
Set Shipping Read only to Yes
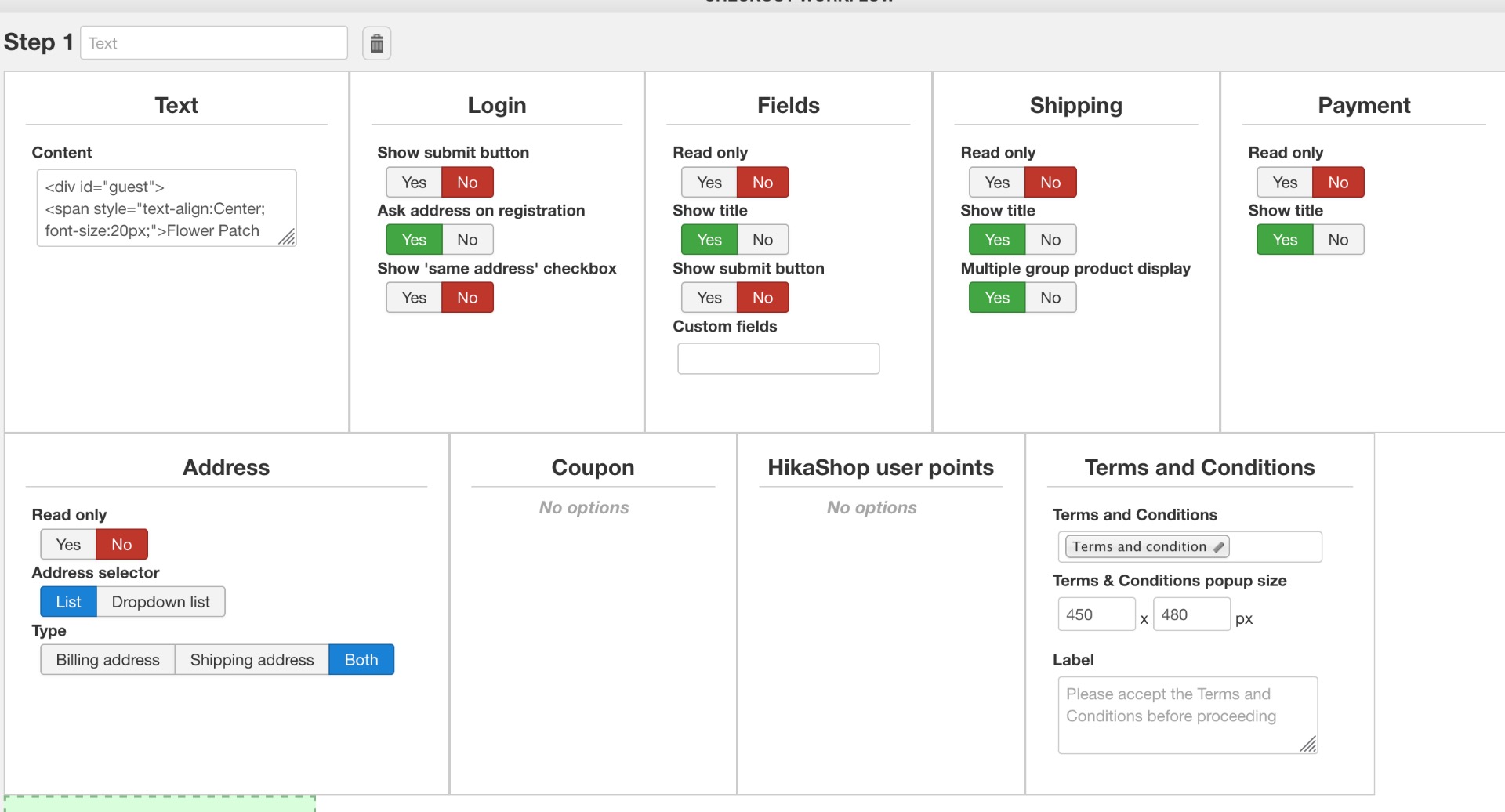point(996,183)
